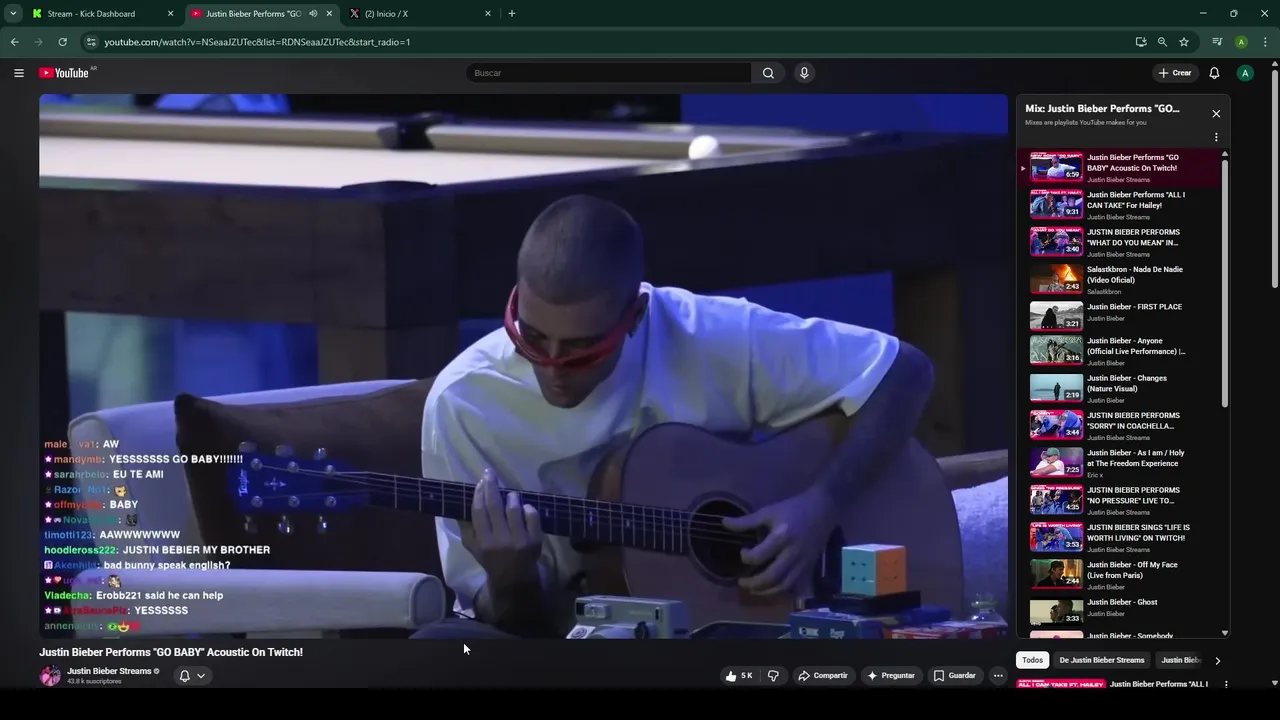Play Off My Face Live from Paris
The height and width of the screenshot is (720, 1280).
[1120, 575]
